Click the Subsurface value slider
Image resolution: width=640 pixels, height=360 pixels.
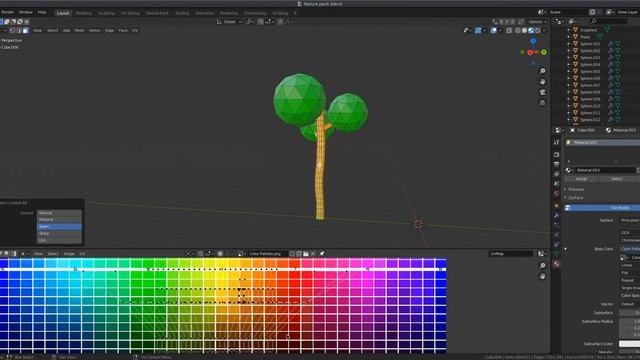pyautogui.click(x=629, y=313)
